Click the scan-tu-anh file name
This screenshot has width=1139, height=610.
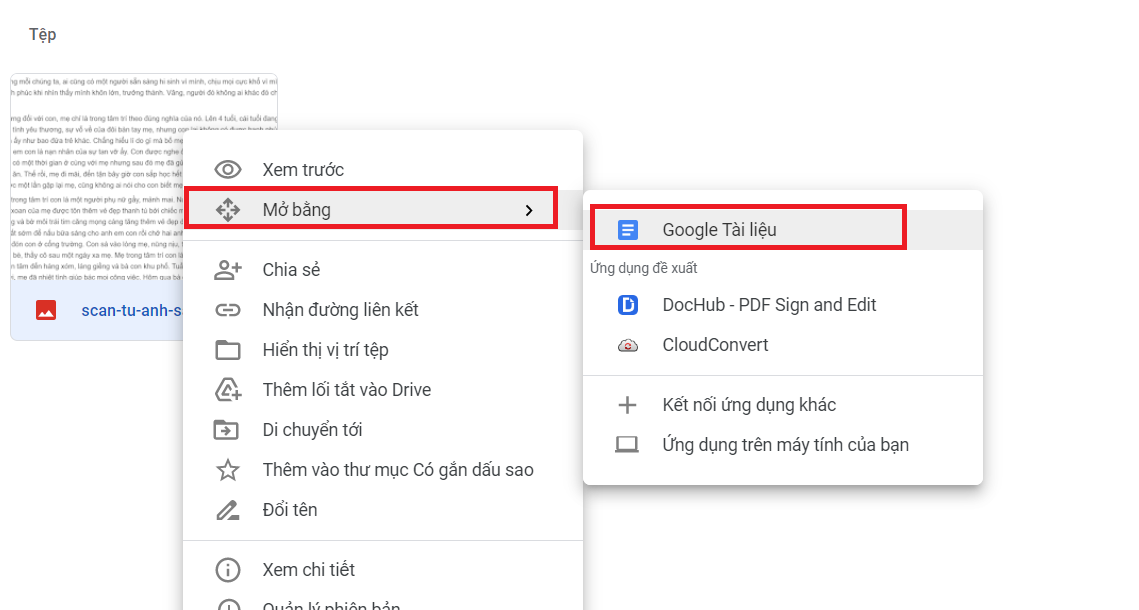(131, 311)
